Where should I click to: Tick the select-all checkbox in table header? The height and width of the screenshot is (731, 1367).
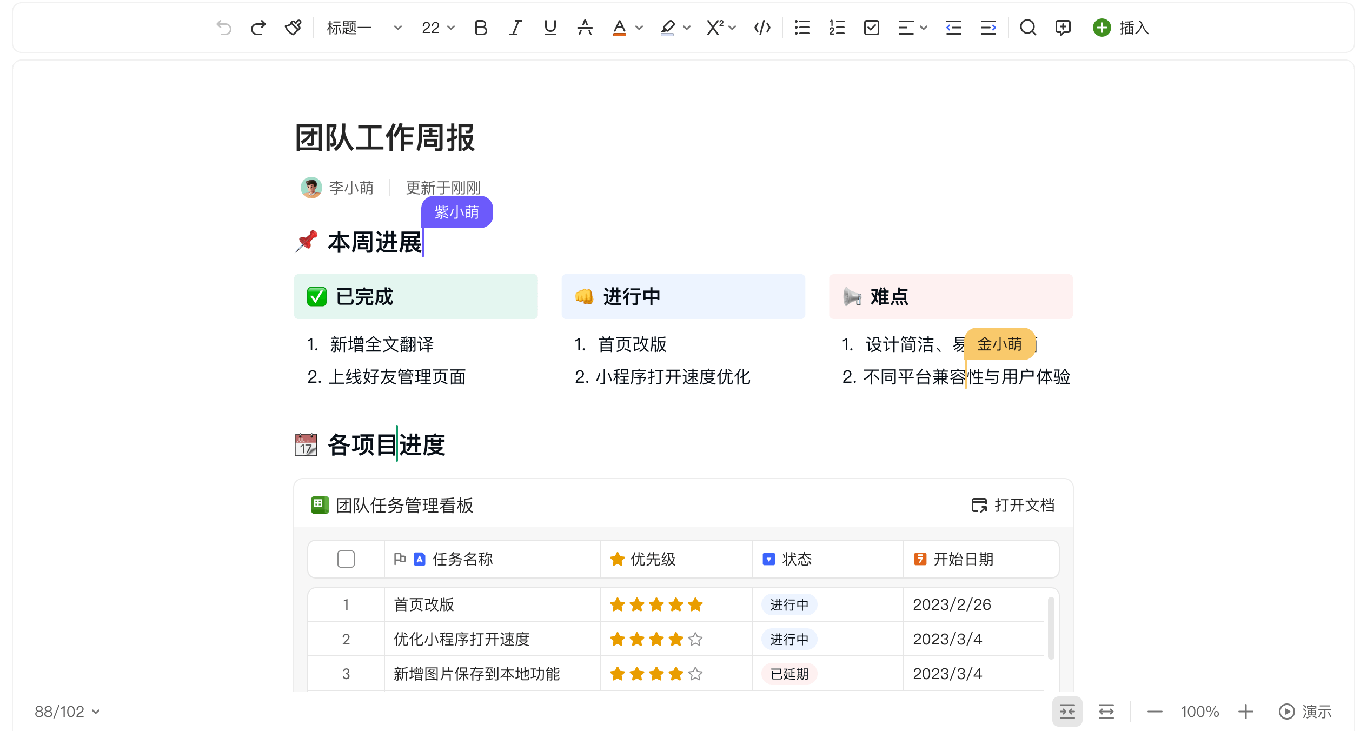point(346,559)
